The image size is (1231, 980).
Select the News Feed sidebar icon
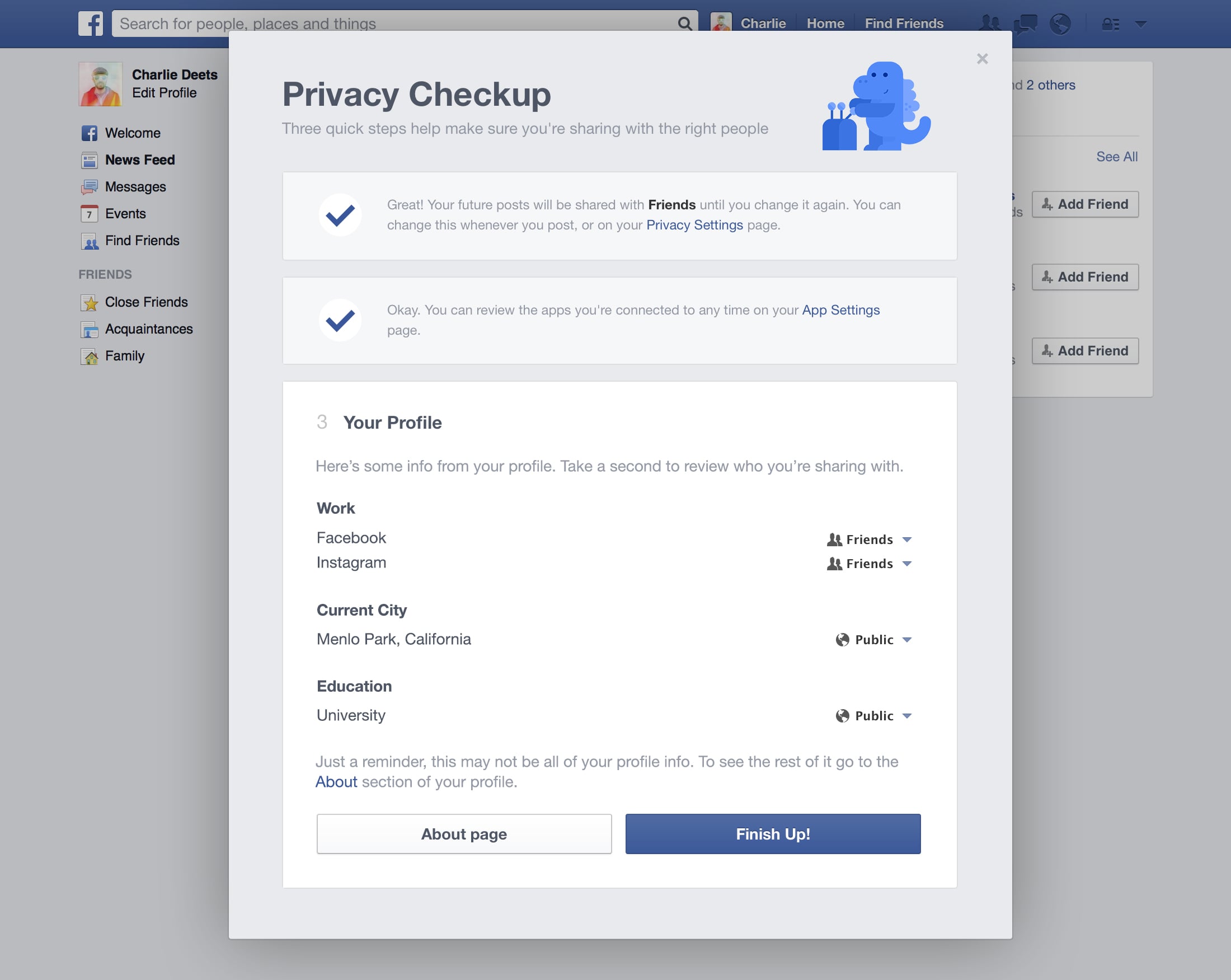90,160
